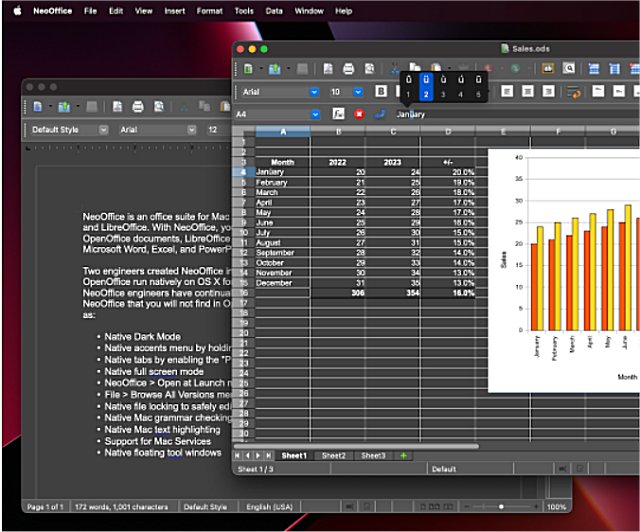Open the Function Wizard in formula bar

338,114
